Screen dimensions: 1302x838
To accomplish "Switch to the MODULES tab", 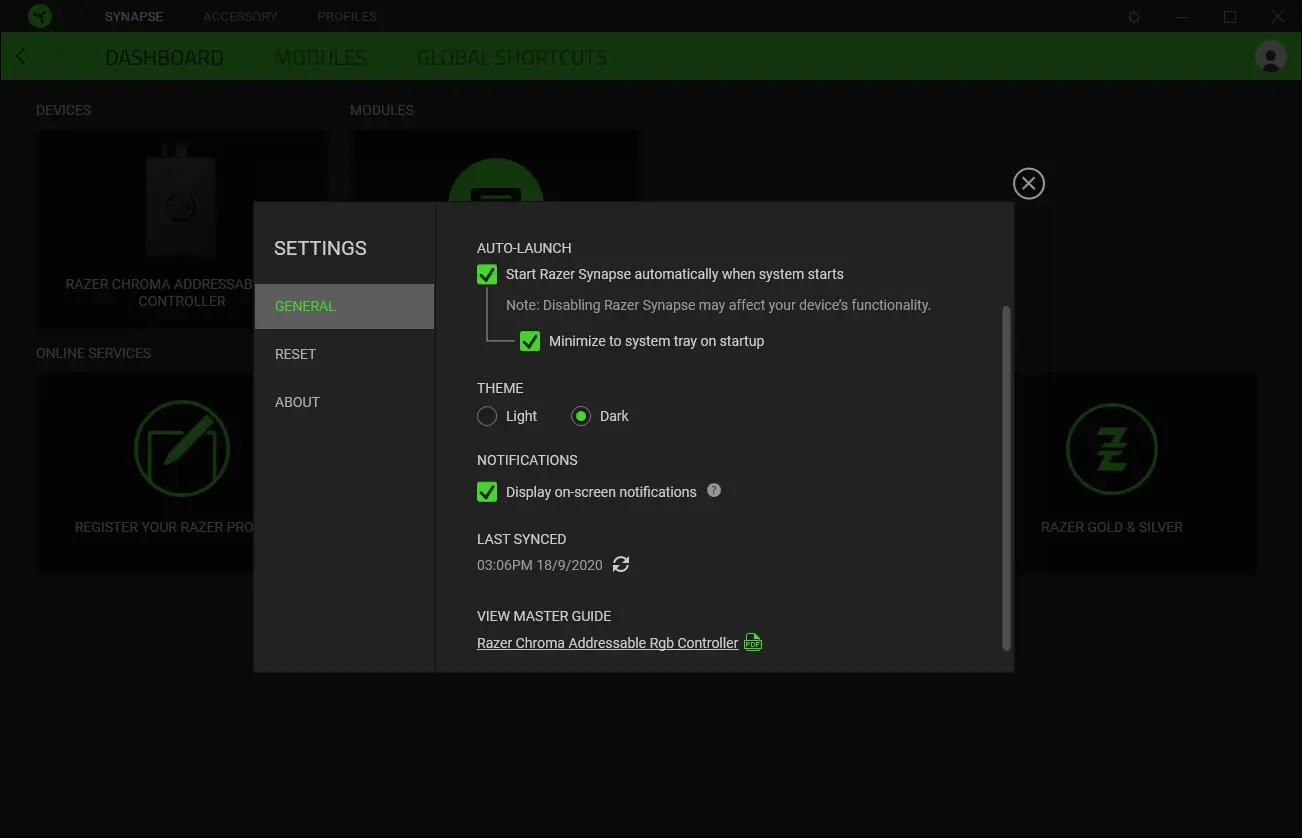I will [x=320, y=57].
